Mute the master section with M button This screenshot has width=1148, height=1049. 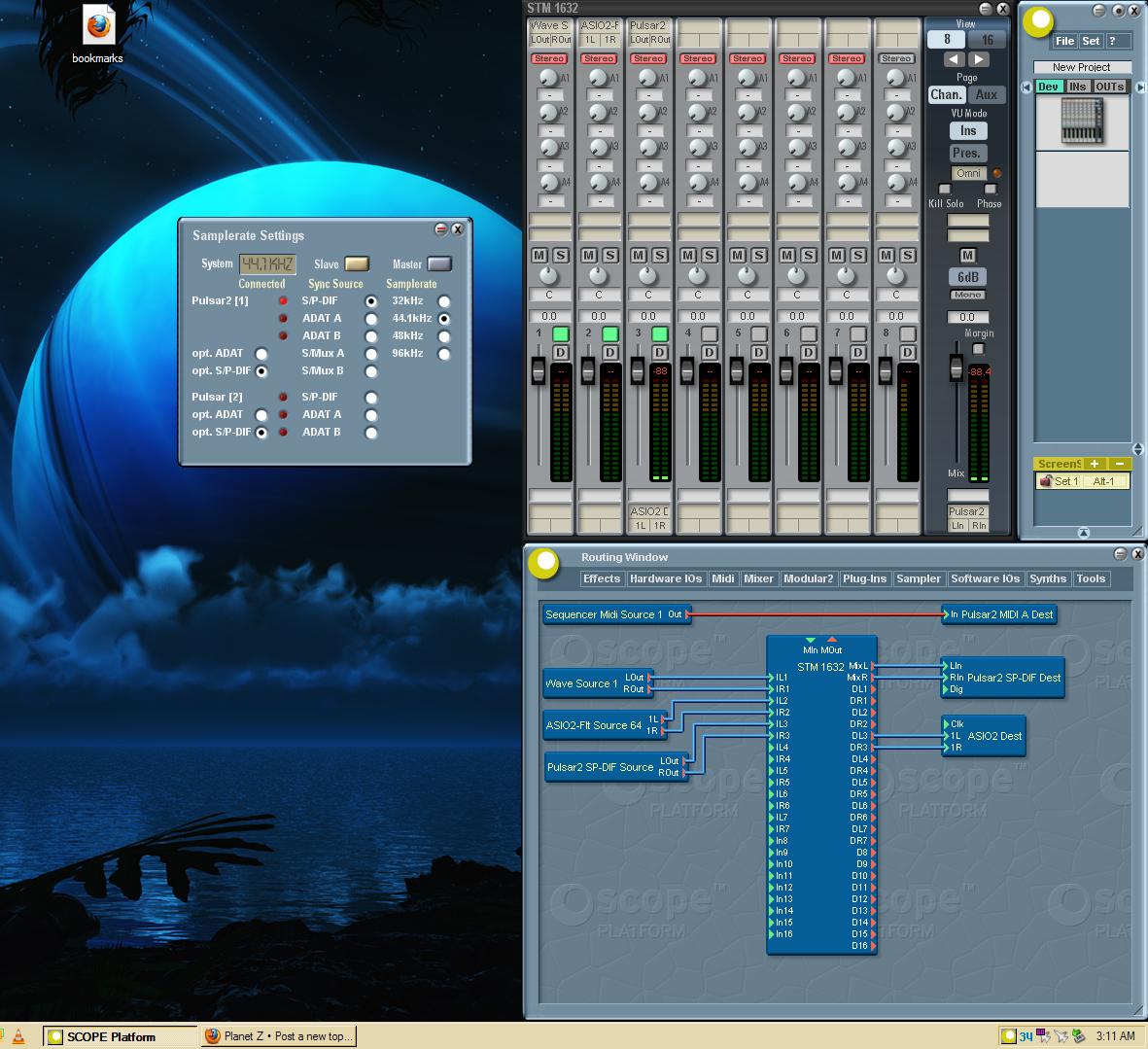click(968, 256)
